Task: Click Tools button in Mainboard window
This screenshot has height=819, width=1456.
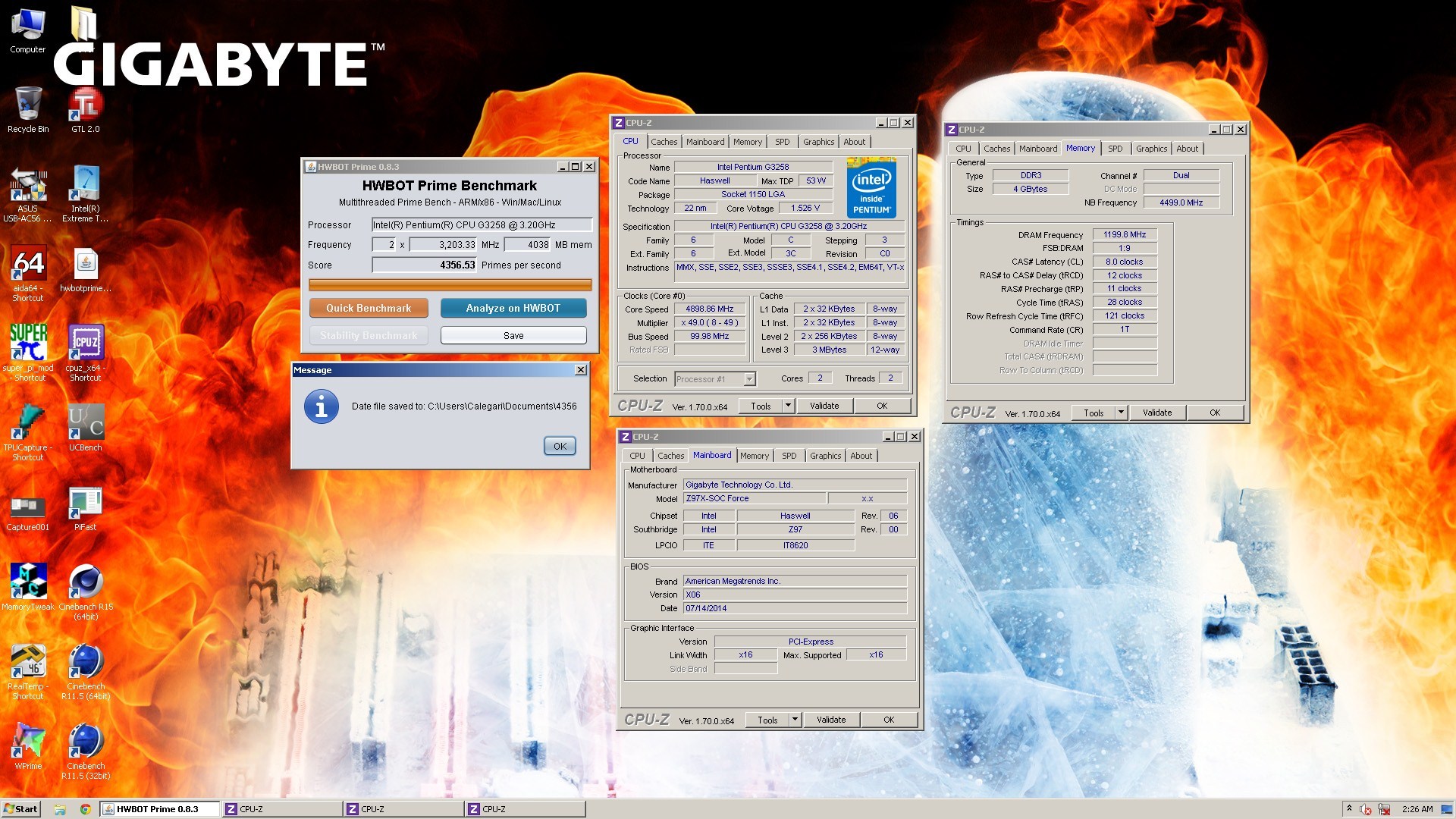Action: (767, 720)
